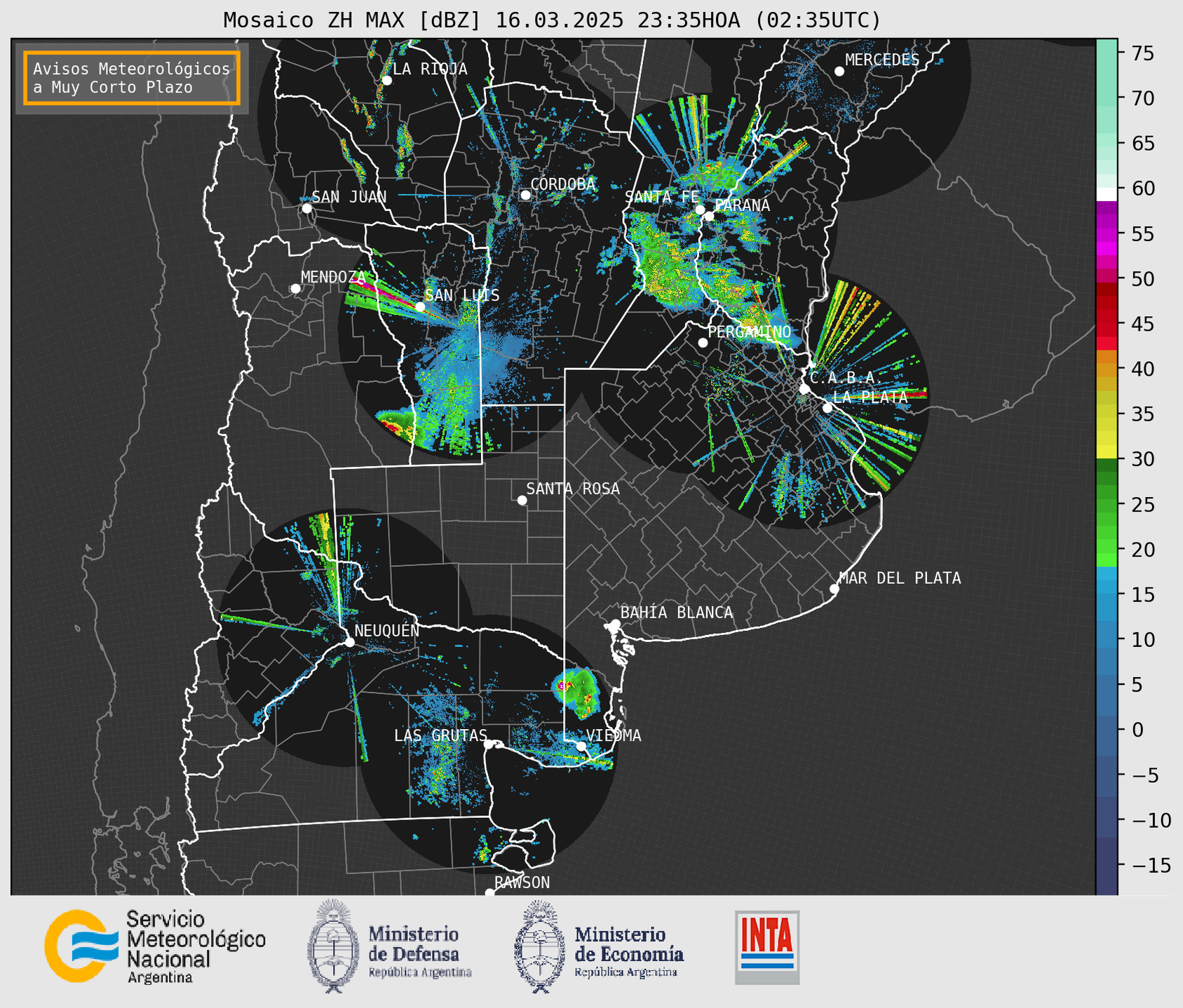1183x1008 pixels.
Task: Click the Bahía Blanca city marker
Action: tap(615, 624)
